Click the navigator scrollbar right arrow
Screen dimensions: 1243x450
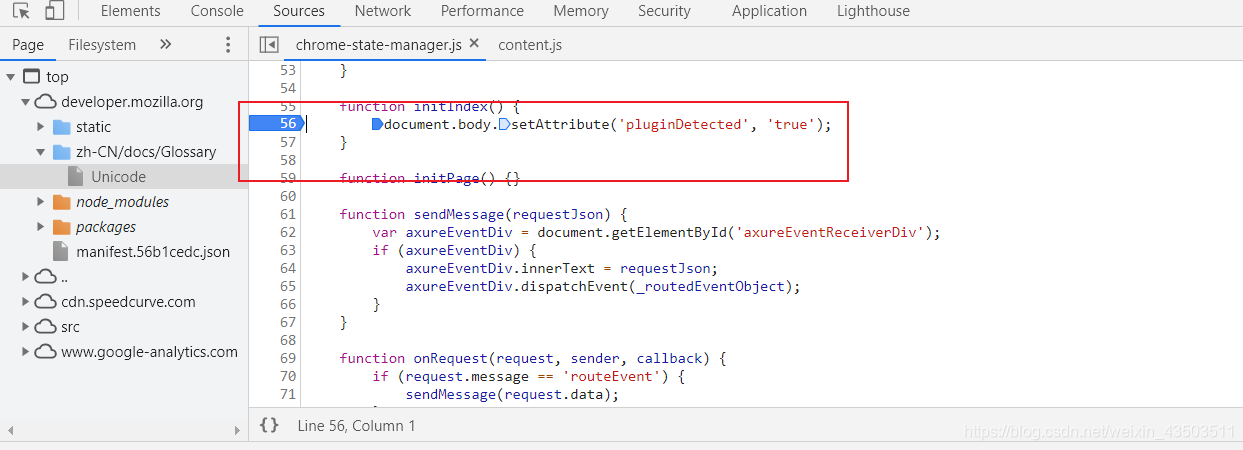pyautogui.click(x=237, y=430)
